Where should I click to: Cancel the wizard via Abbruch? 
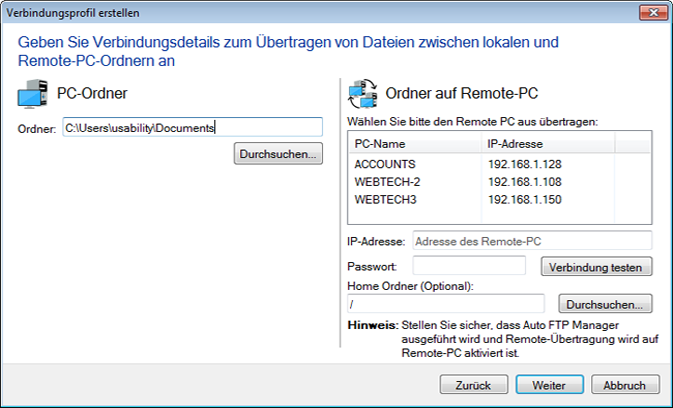click(x=625, y=385)
